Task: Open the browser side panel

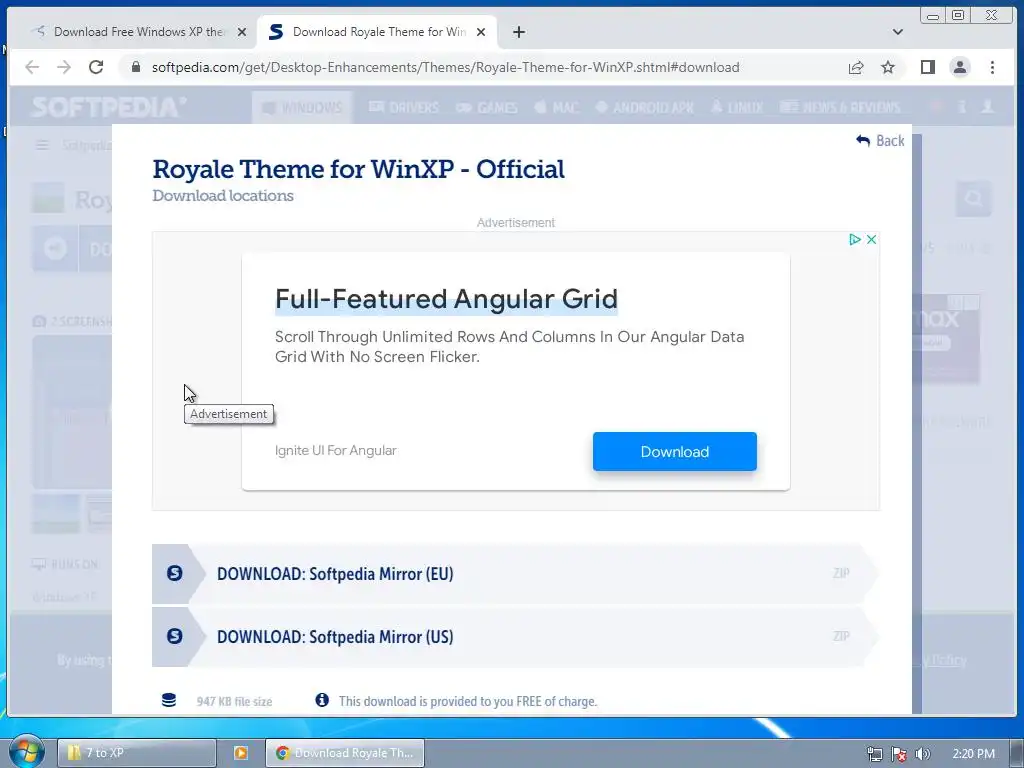Action: click(928, 67)
